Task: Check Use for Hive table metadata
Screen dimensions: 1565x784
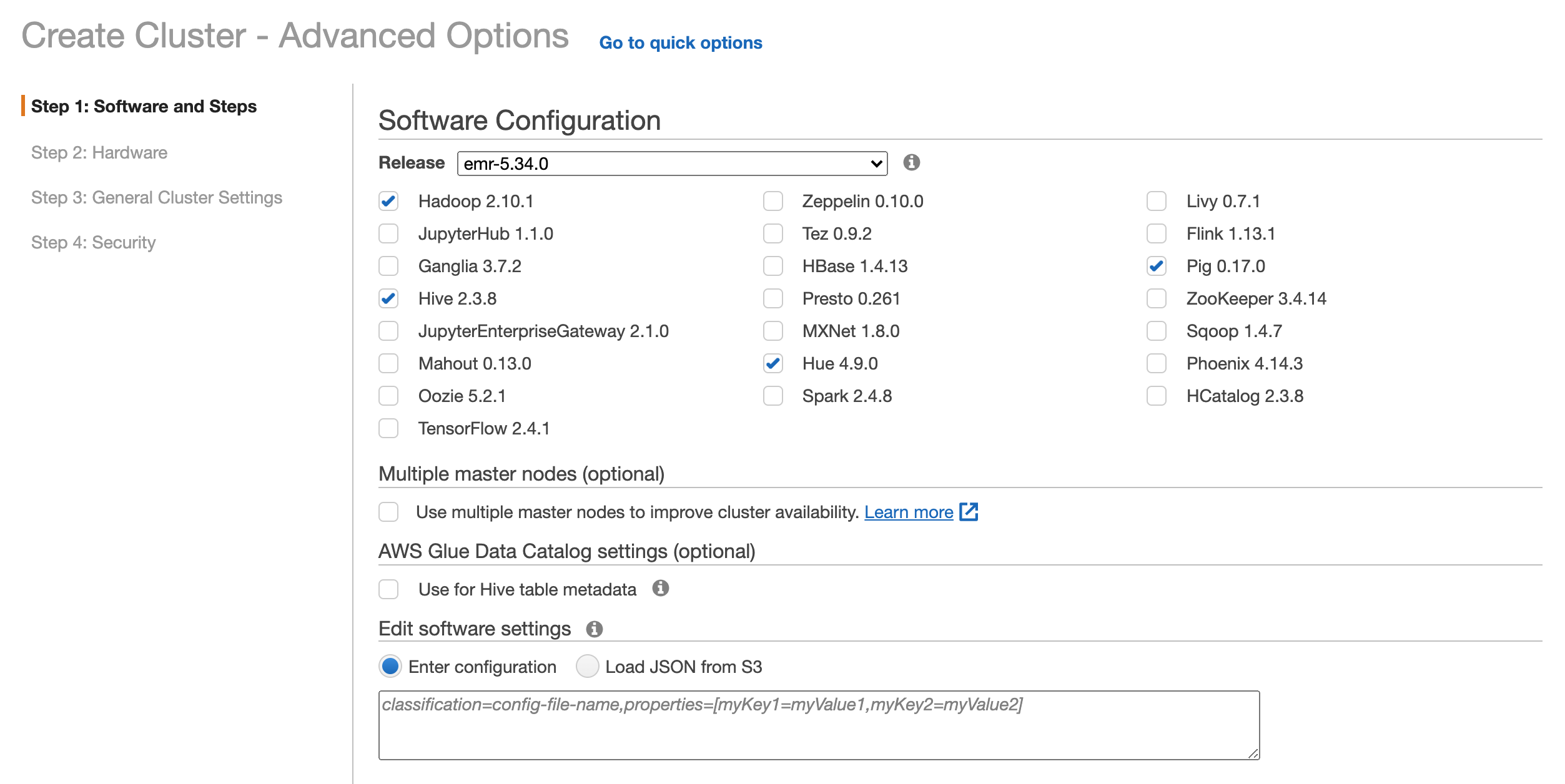Action: 388,589
